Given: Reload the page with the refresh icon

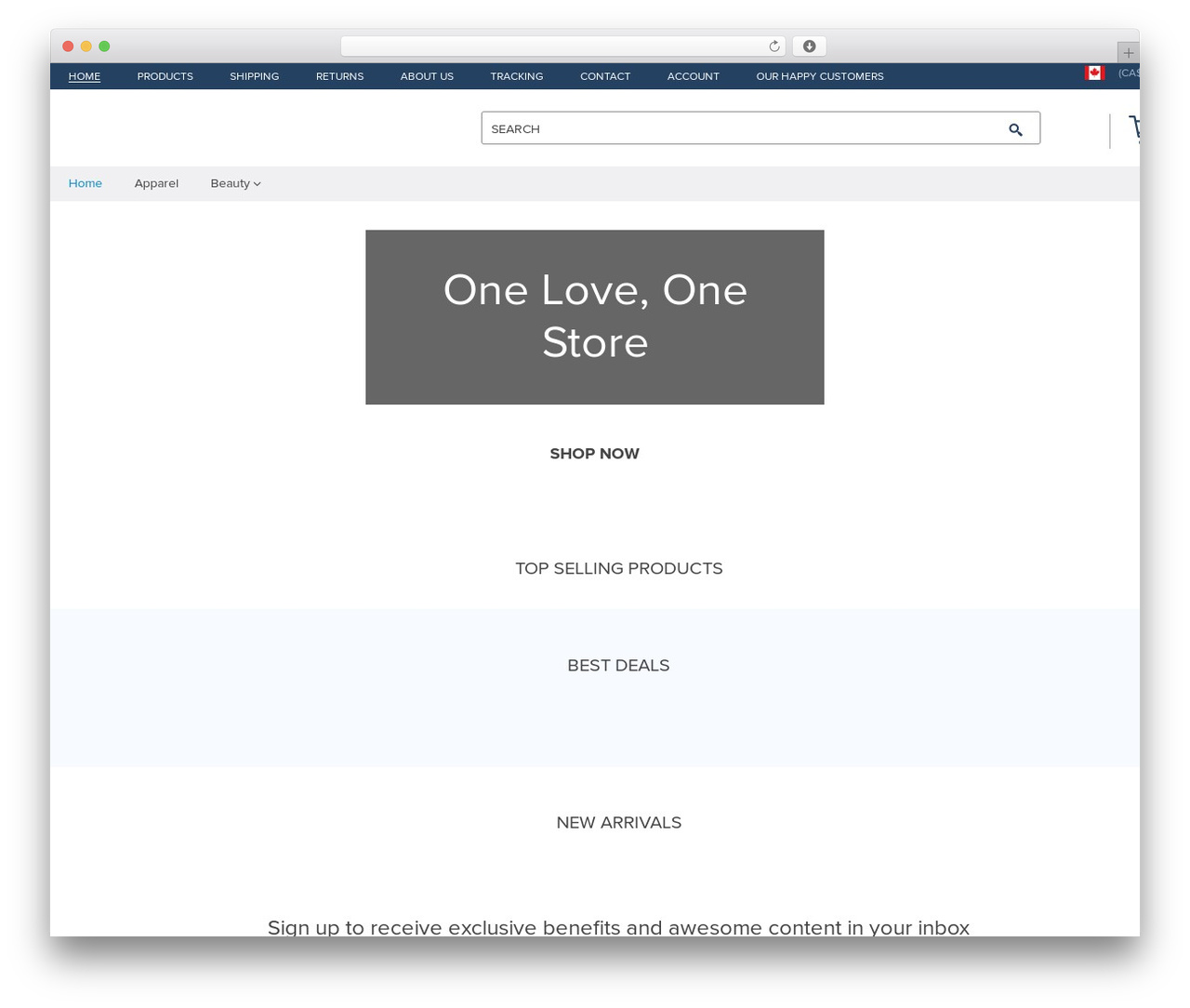Looking at the screenshot, I should [774, 46].
